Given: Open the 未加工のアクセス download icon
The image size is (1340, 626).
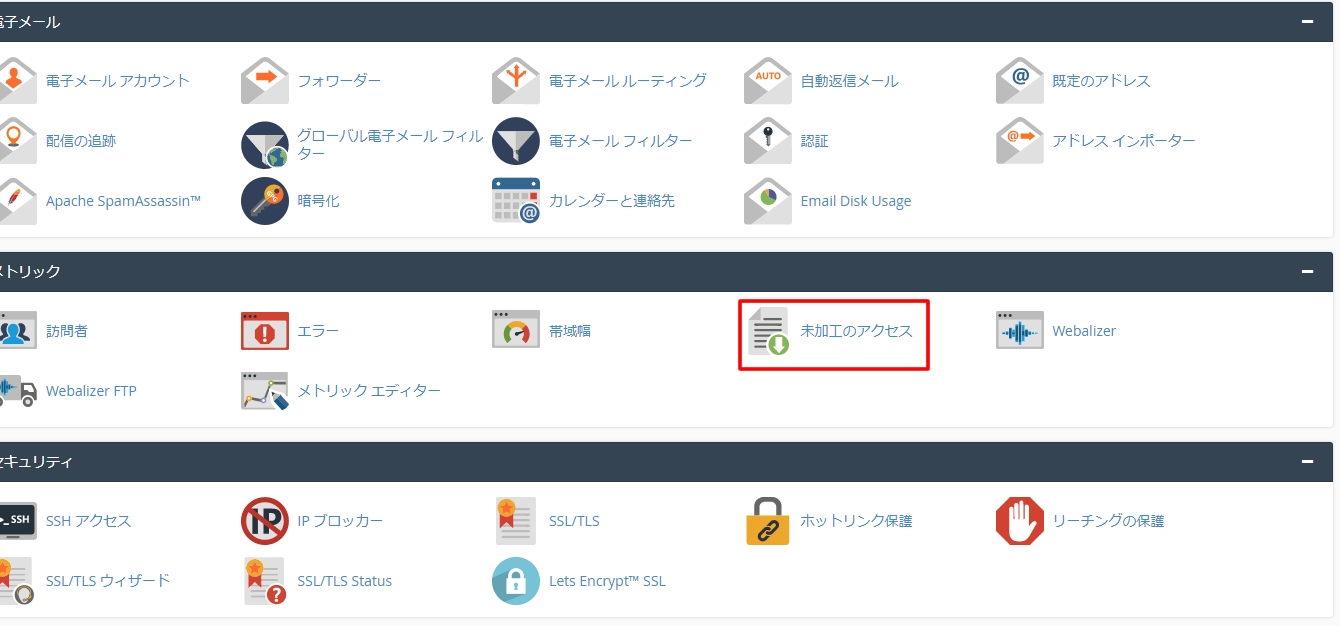Looking at the screenshot, I should 768,331.
